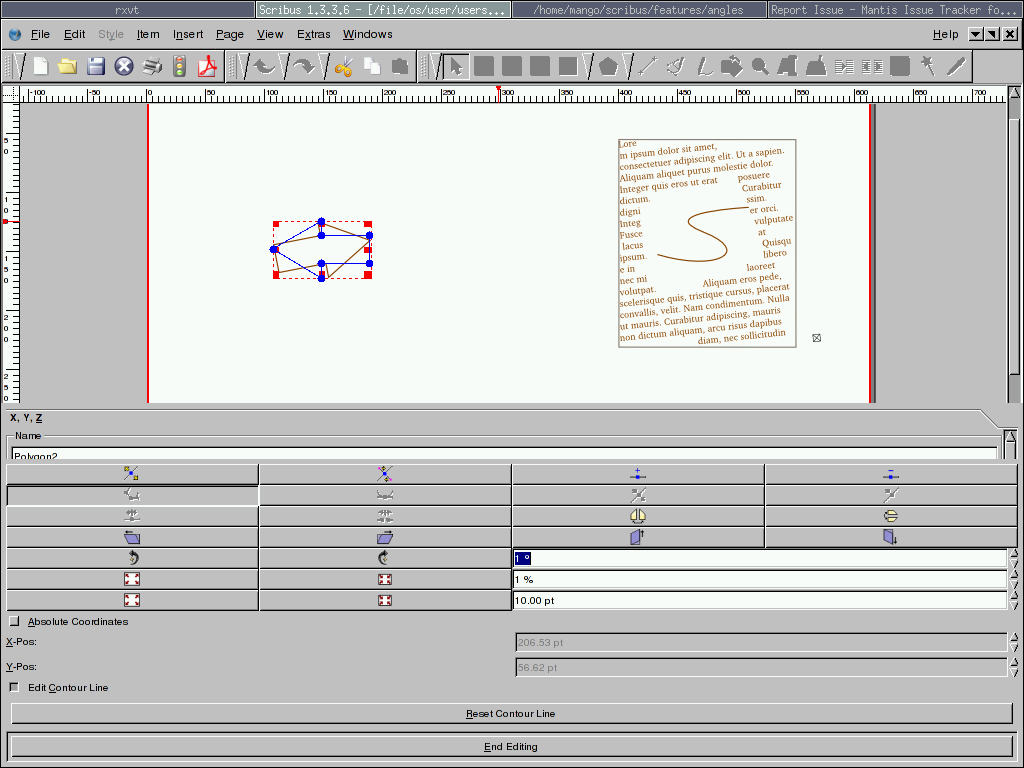The width and height of the screenshot is (1024, 768).
Task: Click the 10.00 pt spinner arrows
Action: pos(1014,600)
